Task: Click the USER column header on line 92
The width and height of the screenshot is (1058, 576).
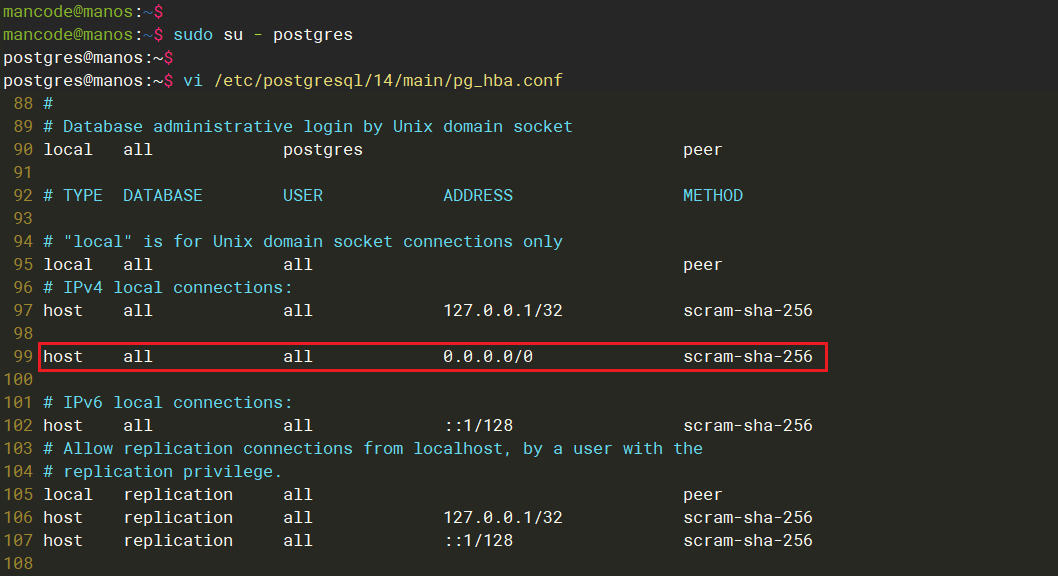Action: click(302, 196)
